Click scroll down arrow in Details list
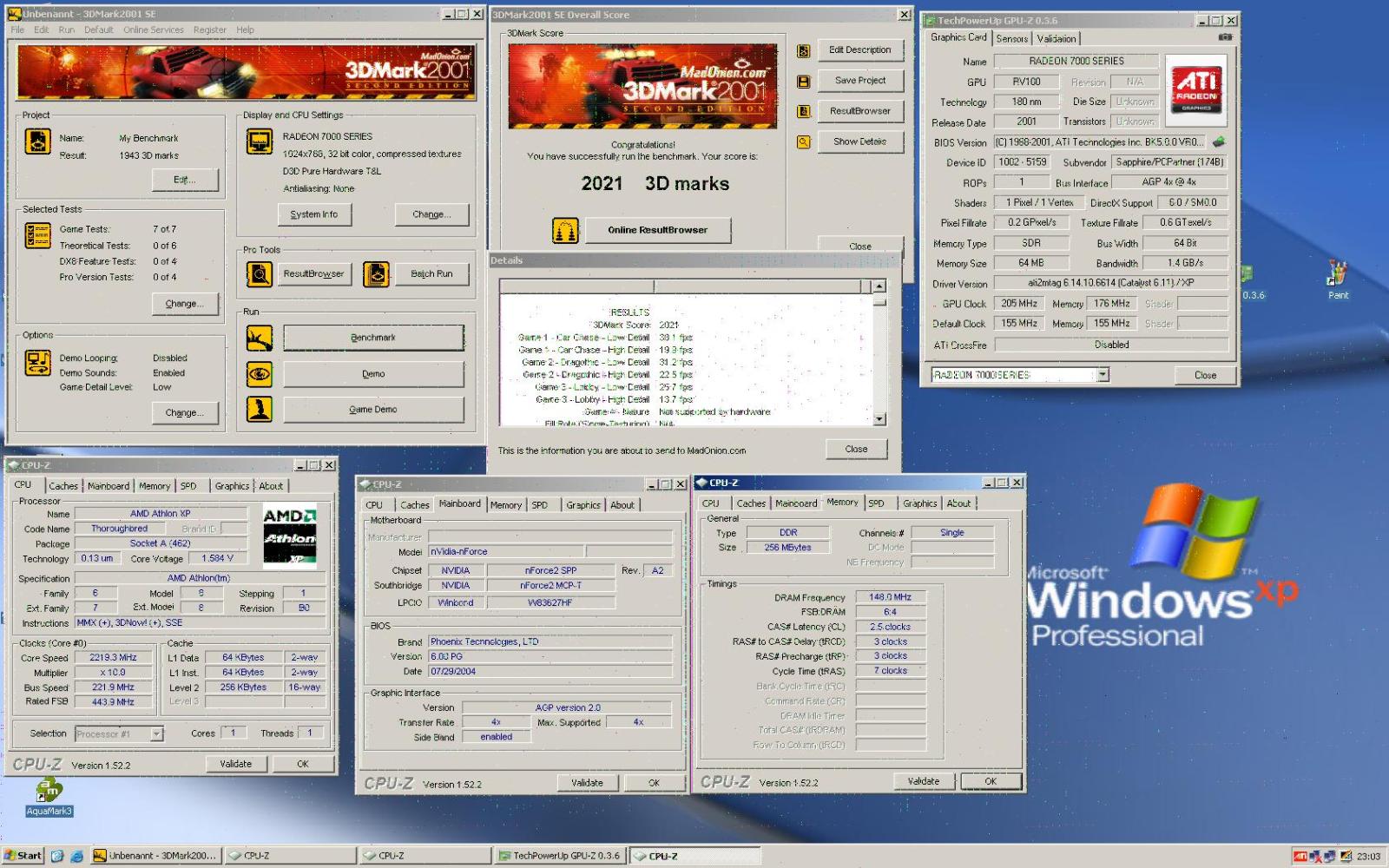The height and width of the screenshot is (868, 1389). pos(879,419)
